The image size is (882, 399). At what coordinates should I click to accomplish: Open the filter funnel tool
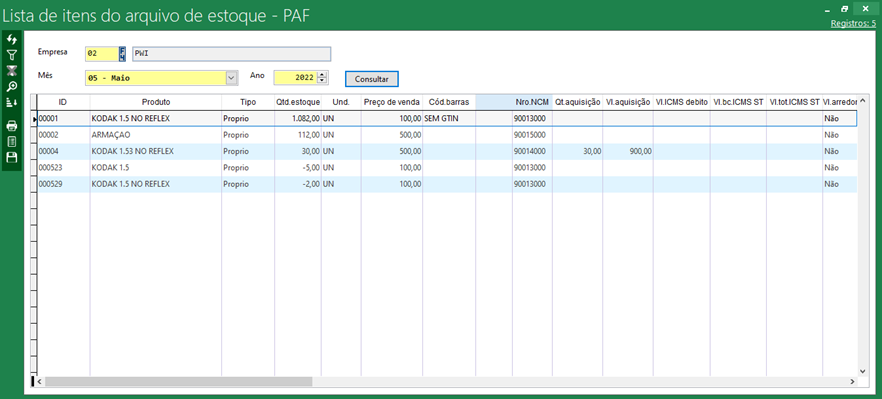tap(11, 55)
